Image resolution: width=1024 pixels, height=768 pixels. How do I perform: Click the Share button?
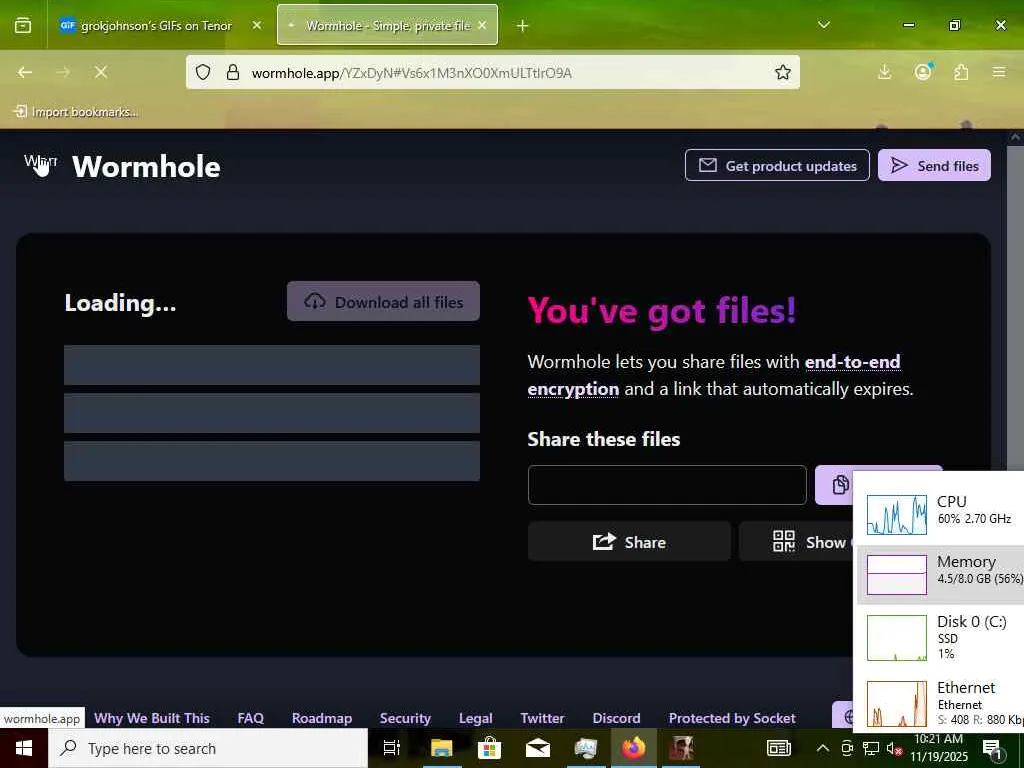point(629,541)
